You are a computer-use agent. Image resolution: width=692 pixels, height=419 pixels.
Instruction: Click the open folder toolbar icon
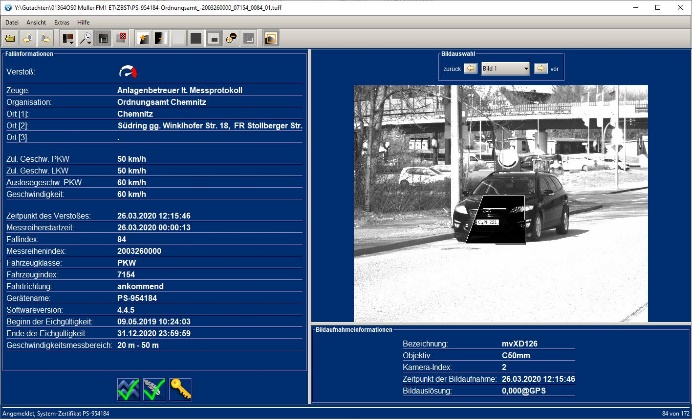(x=10, y=38)
